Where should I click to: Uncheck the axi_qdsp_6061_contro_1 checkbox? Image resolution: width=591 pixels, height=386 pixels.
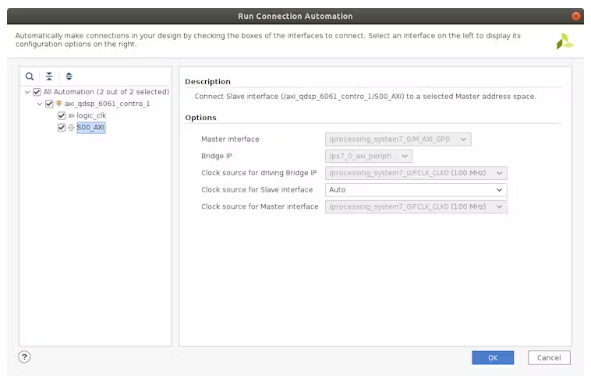pyautogui.click(x=49, y=103)
